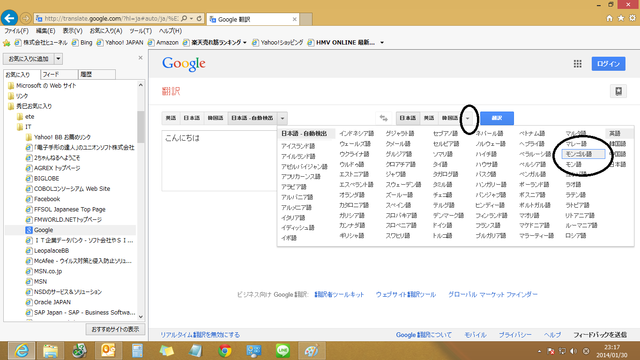Open the LINE app from the taskbar

click(282, 351)
